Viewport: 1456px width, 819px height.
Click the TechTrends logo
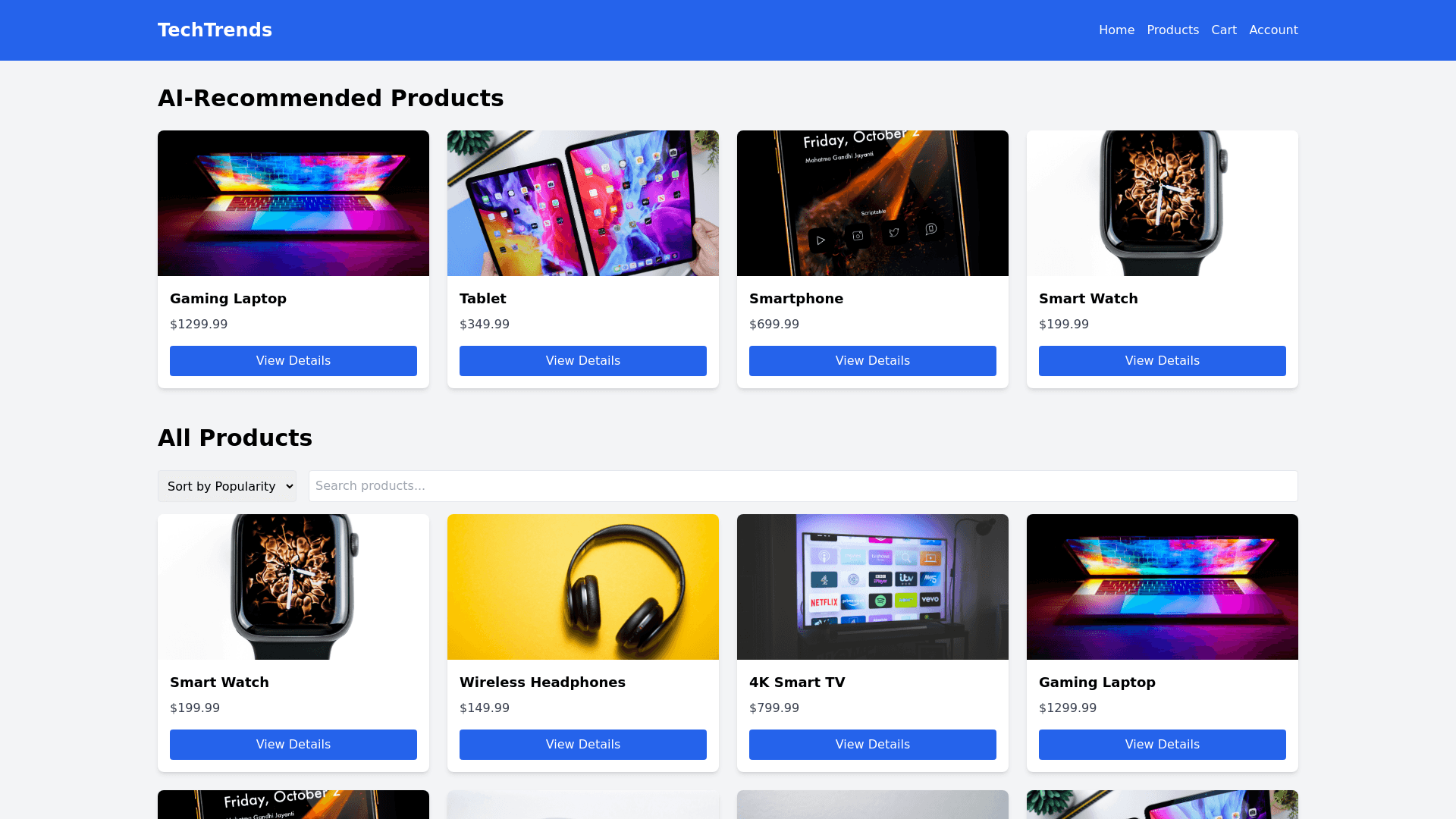(x=215, y=30)
